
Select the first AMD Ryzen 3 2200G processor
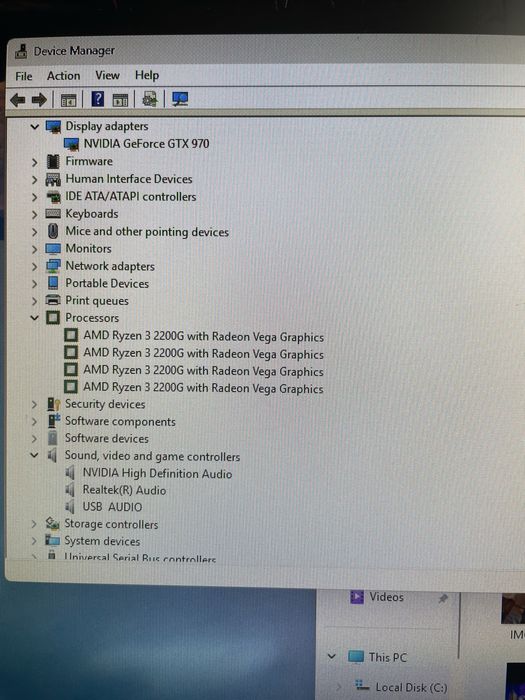[204, 336]
